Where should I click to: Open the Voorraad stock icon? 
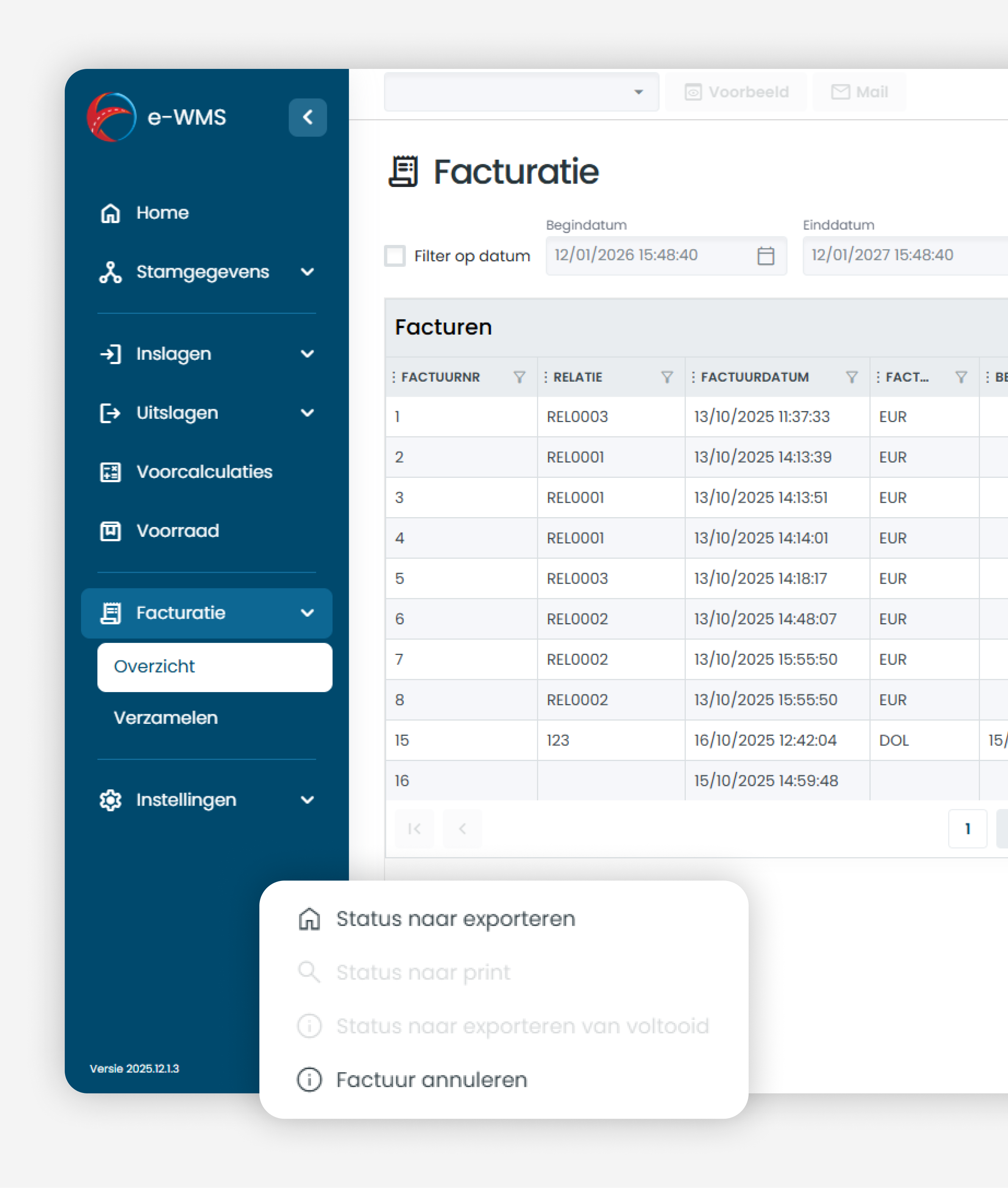point(110,531)
